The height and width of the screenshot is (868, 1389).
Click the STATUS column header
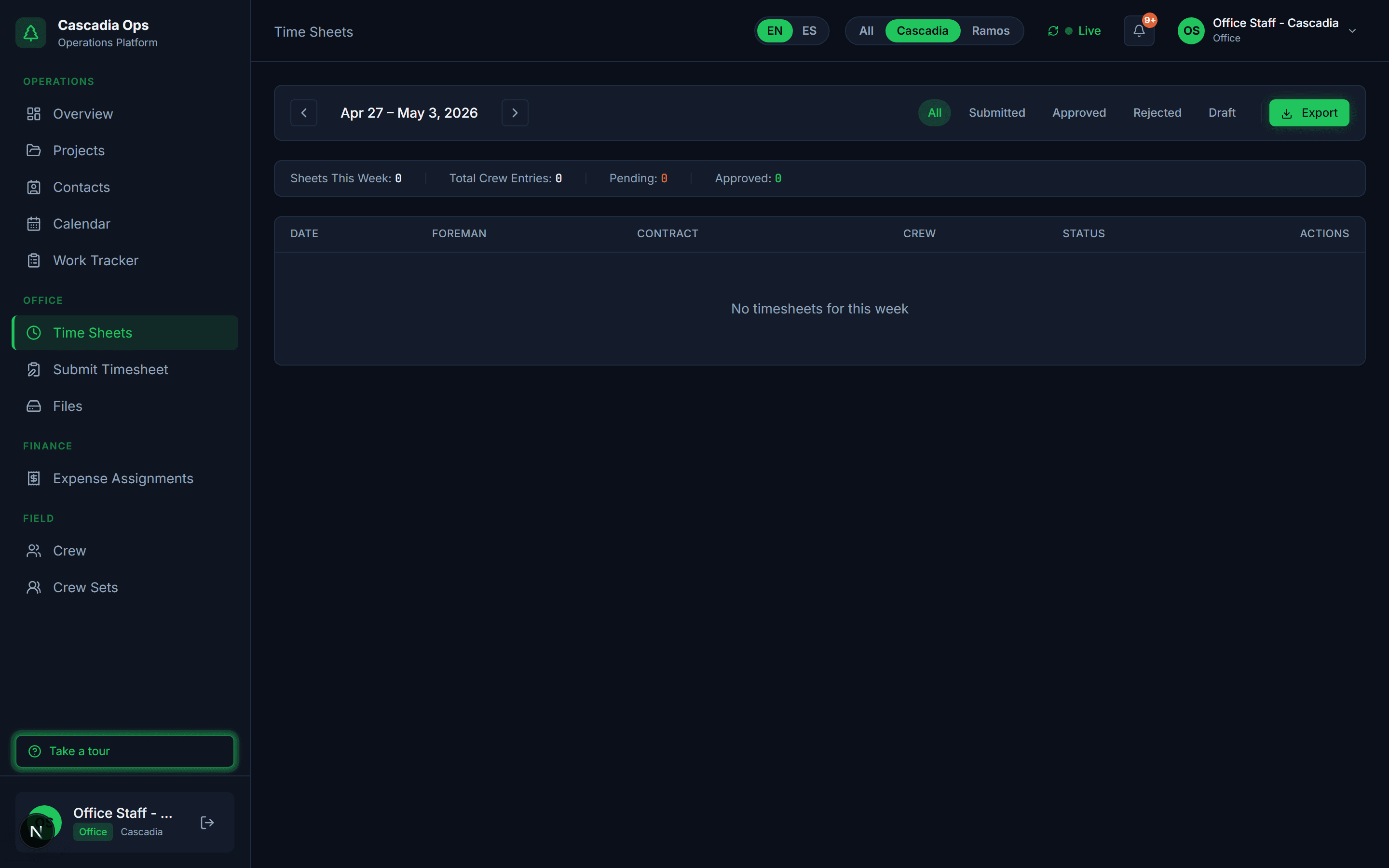[1084, 234]
